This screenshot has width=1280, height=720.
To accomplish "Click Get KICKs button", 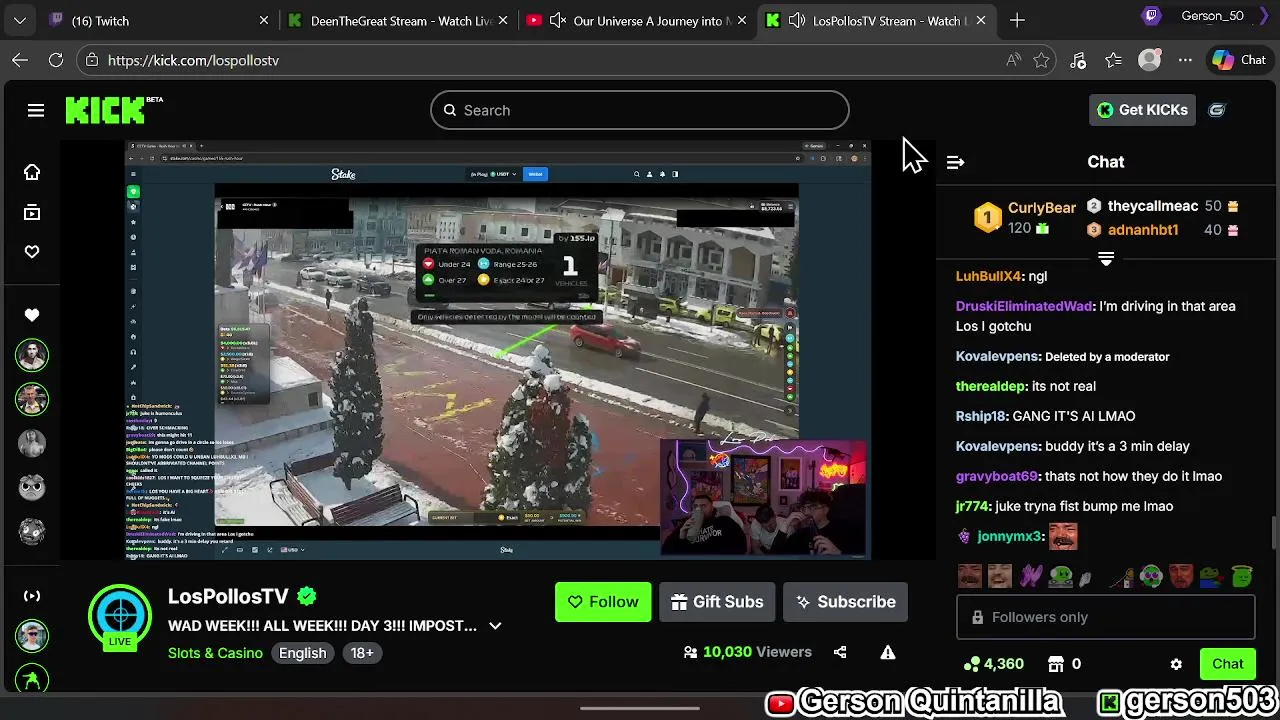I will point(1142,110).
